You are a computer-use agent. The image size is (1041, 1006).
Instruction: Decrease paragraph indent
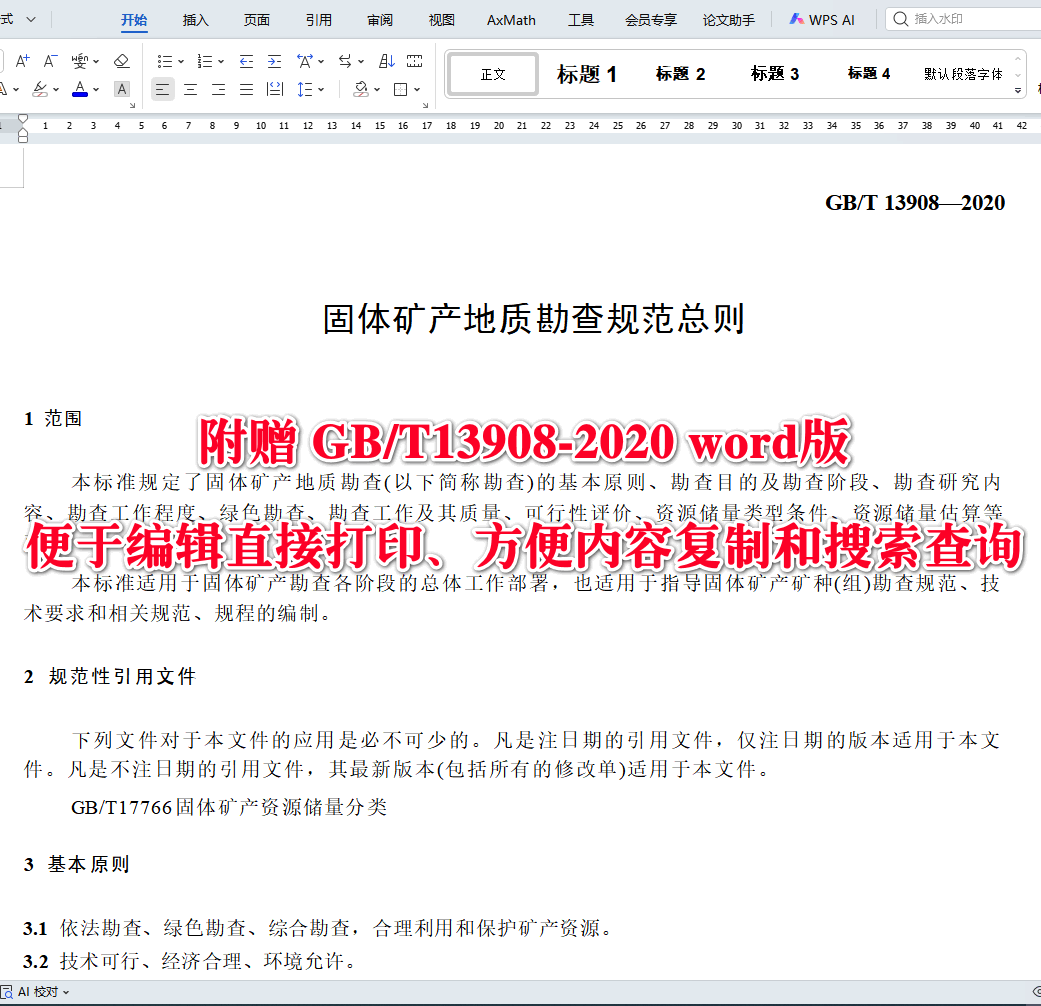coord(246,61)
